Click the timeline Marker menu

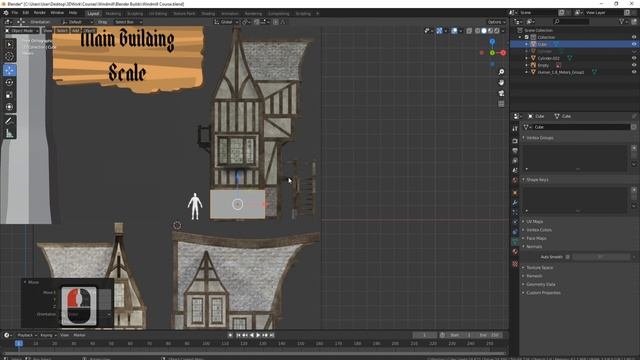click(79, 335)
